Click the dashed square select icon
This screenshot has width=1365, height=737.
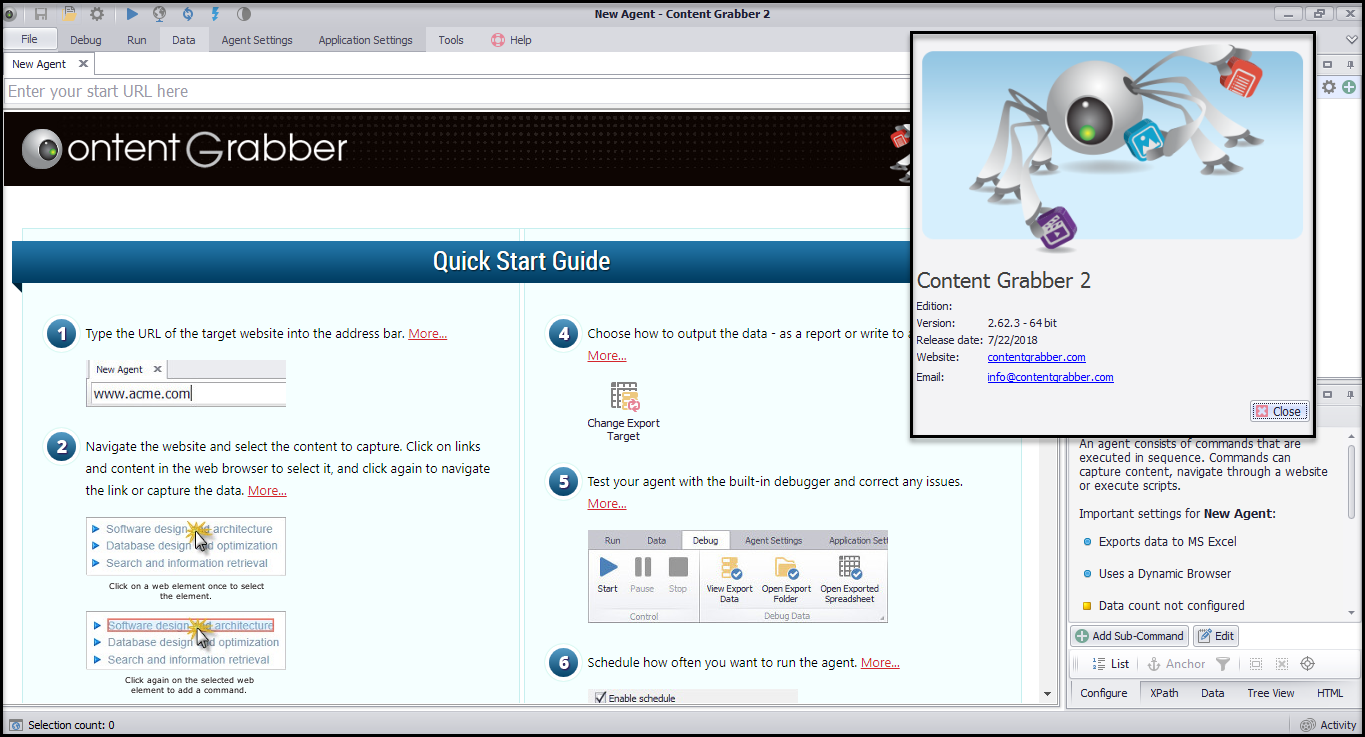(1255, 664)
